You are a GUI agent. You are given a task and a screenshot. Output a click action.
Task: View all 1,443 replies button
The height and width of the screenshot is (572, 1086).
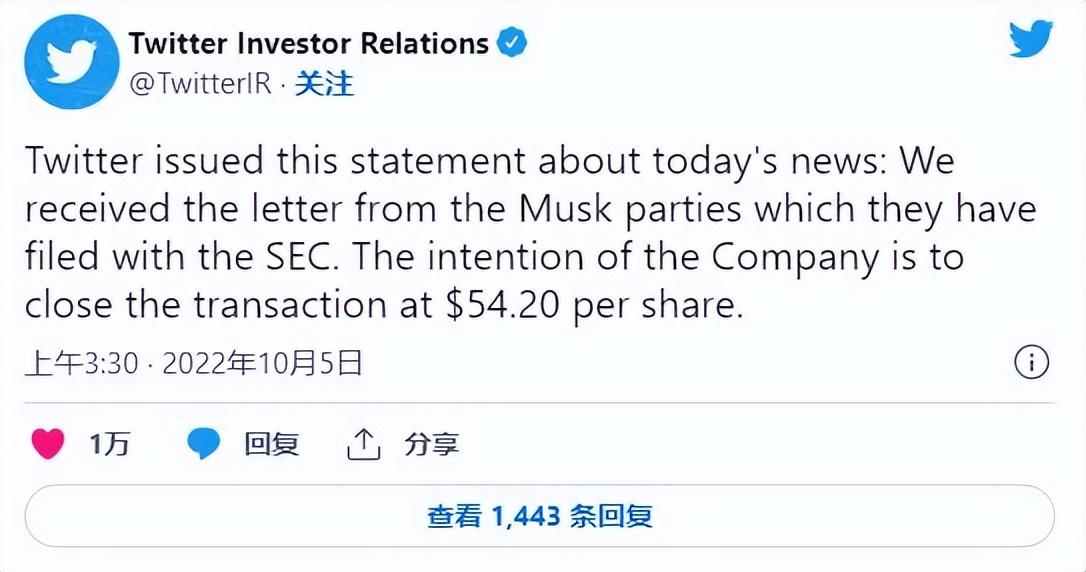(x=540, y=516)
